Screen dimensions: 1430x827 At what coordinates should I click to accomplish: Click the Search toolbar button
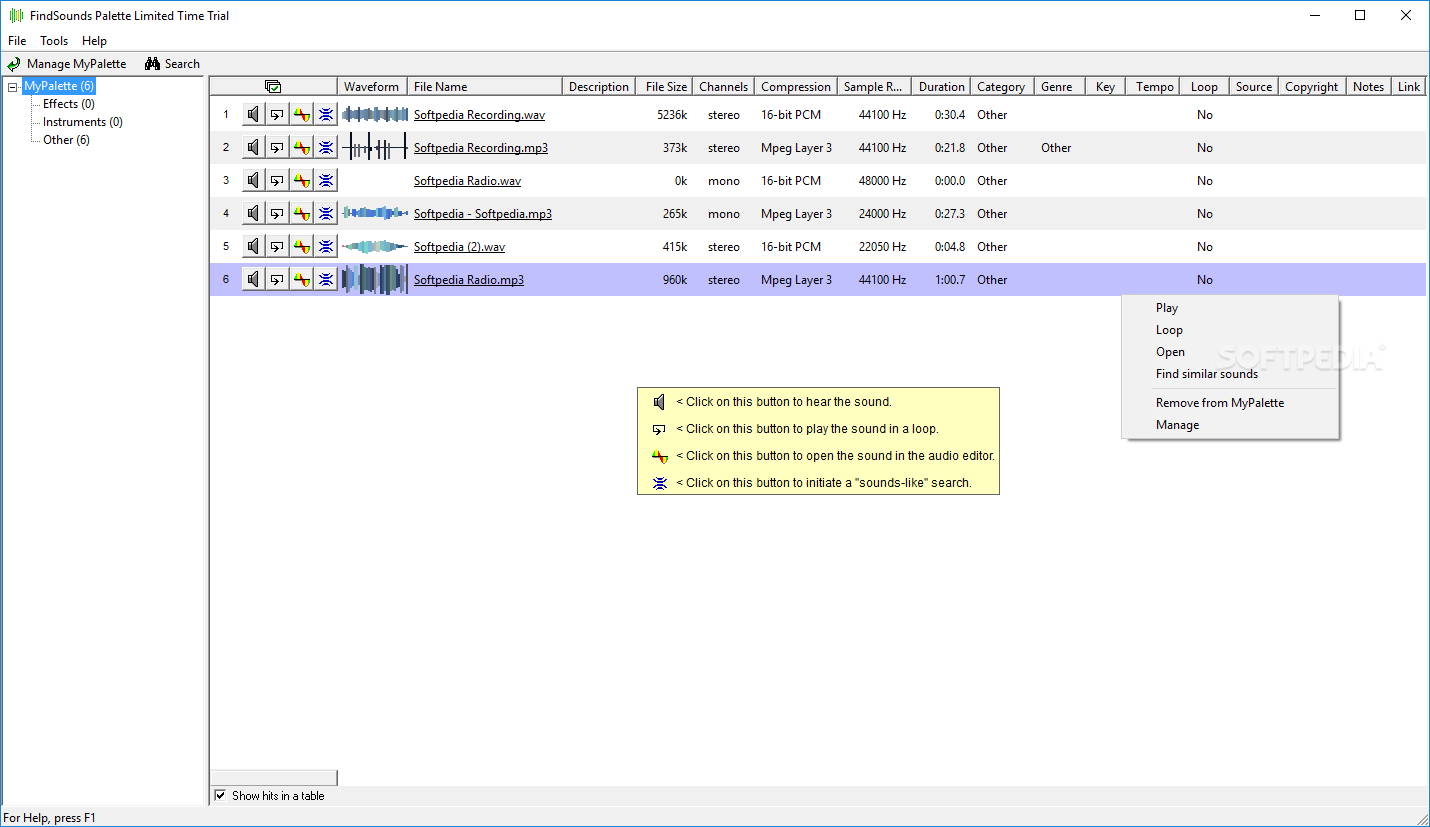tap(172, 64)
